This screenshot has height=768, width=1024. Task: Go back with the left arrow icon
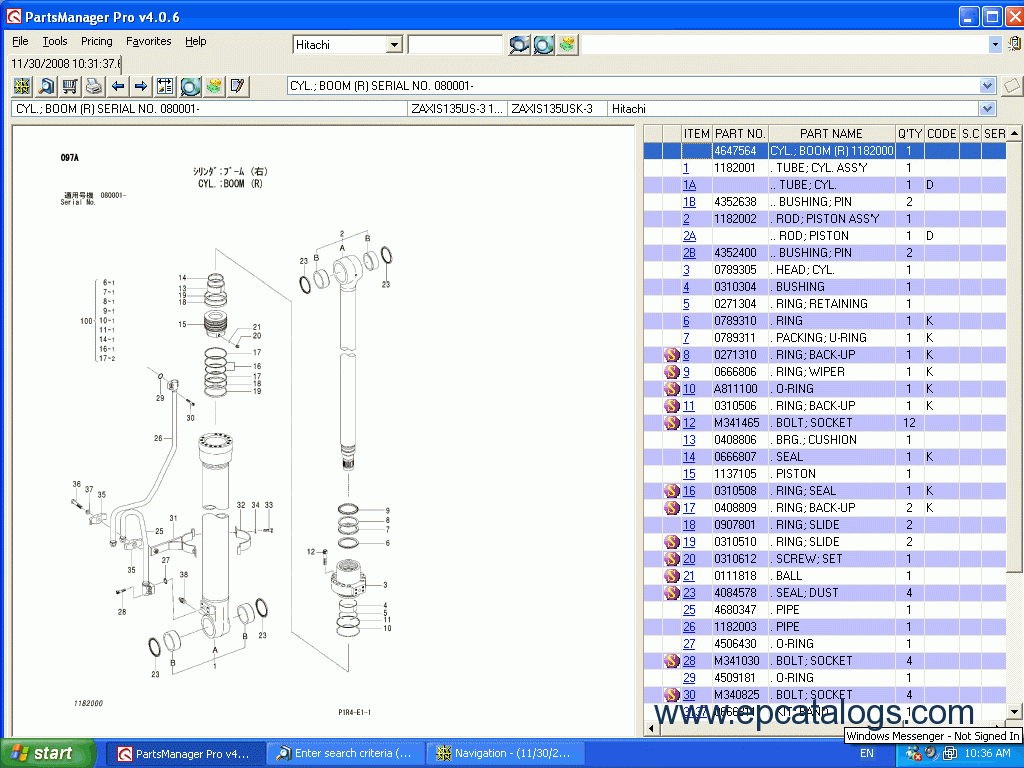(118, 86)
